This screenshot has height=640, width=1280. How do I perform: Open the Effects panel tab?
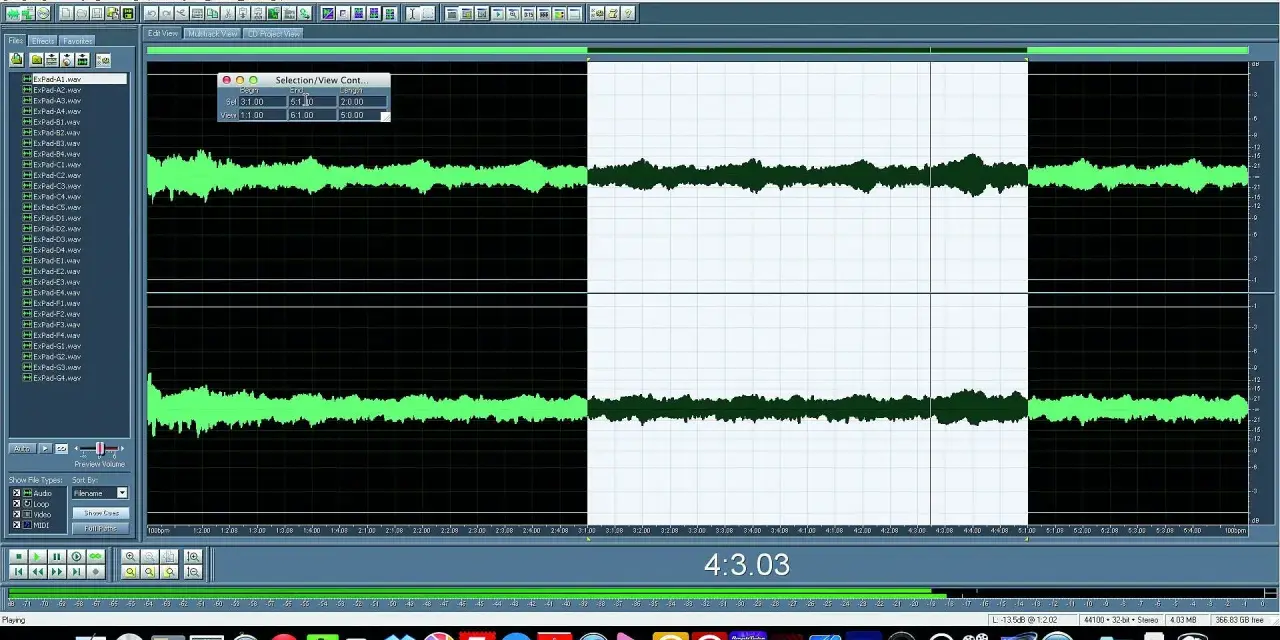point(43,41)
